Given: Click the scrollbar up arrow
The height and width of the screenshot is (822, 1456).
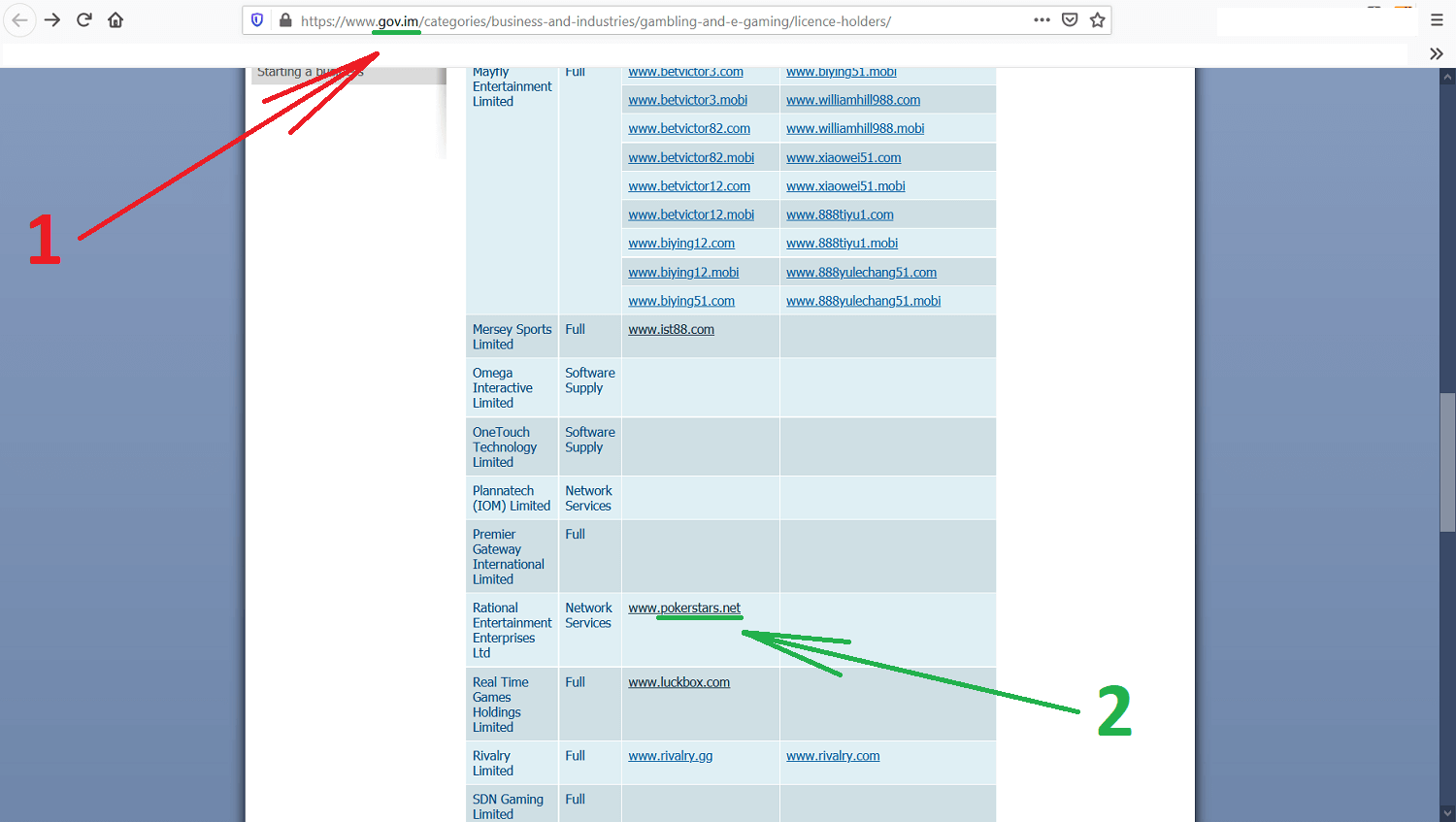Looking at the screenshot, I should click(x=1447, y=77).
